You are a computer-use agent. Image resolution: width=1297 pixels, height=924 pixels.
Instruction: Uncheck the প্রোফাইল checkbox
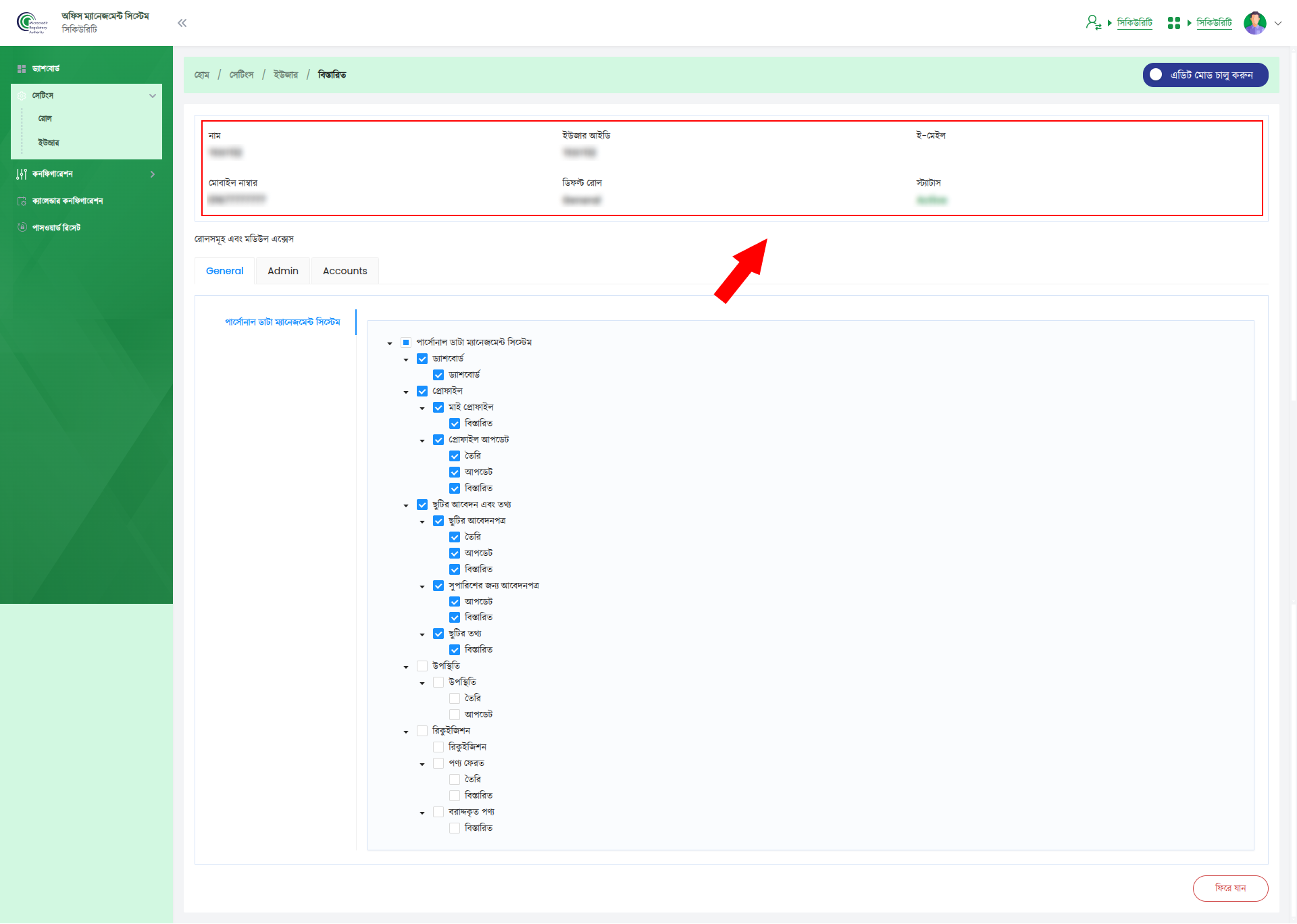(x=422, y=391)
